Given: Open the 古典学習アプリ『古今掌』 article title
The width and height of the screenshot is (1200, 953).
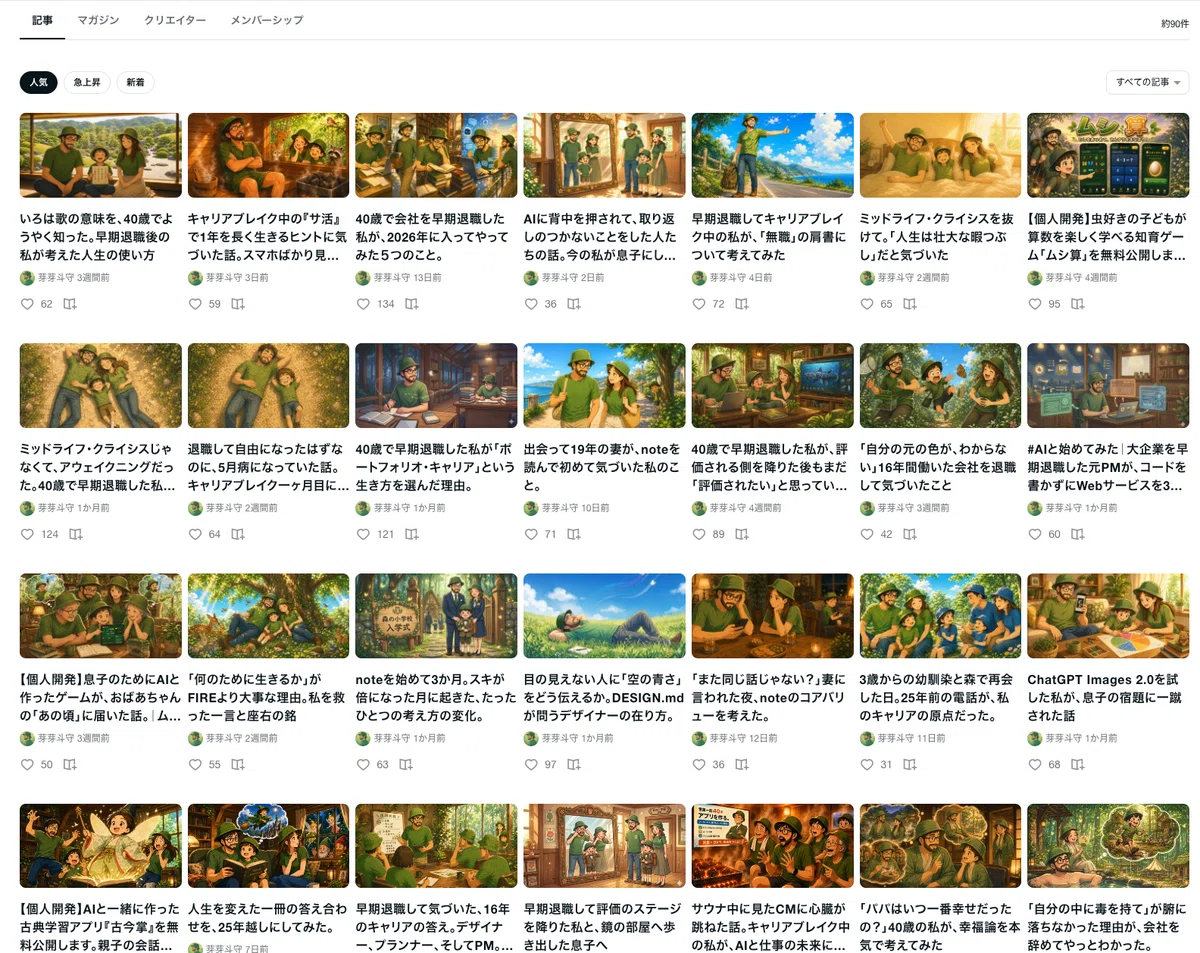Looking at the screenshot, I should pyautogui.click(x=100, y=926).
